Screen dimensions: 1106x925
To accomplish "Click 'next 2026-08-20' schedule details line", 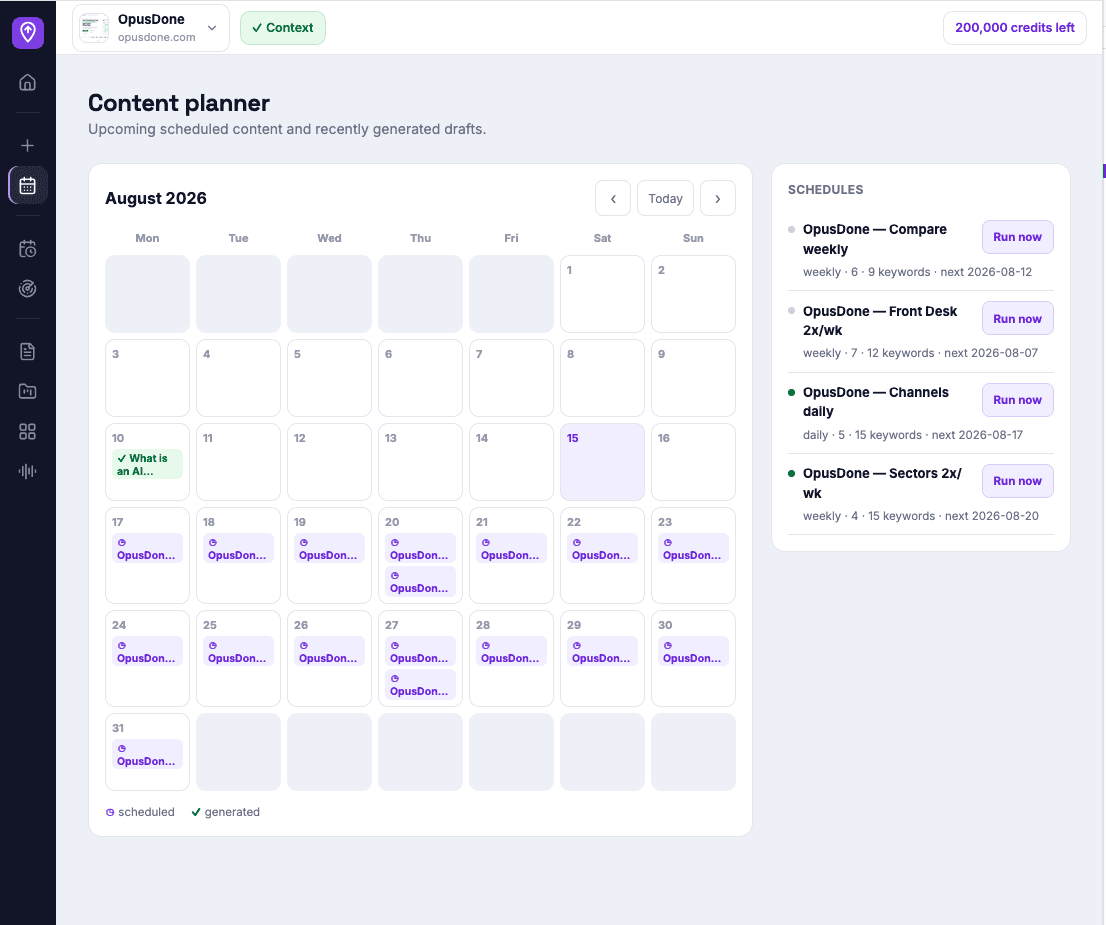I will click(920, 516).
